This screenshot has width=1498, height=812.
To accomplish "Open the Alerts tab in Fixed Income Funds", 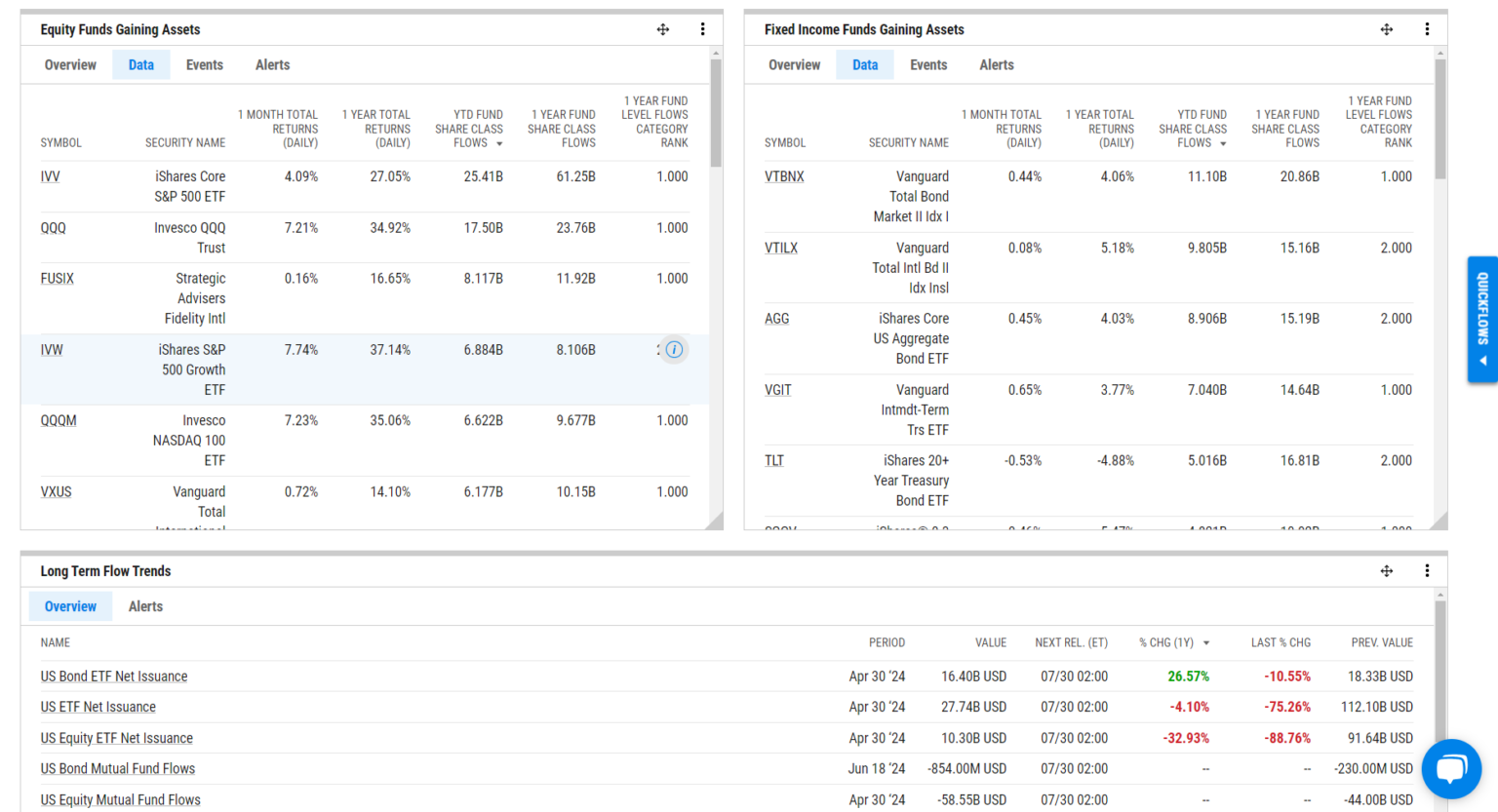I will (996, 64).
